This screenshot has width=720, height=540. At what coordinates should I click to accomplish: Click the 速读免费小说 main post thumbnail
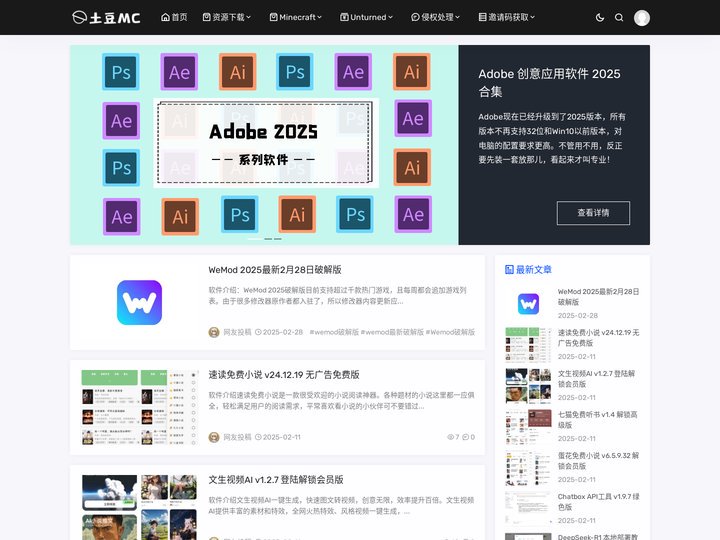coord(140,407)
